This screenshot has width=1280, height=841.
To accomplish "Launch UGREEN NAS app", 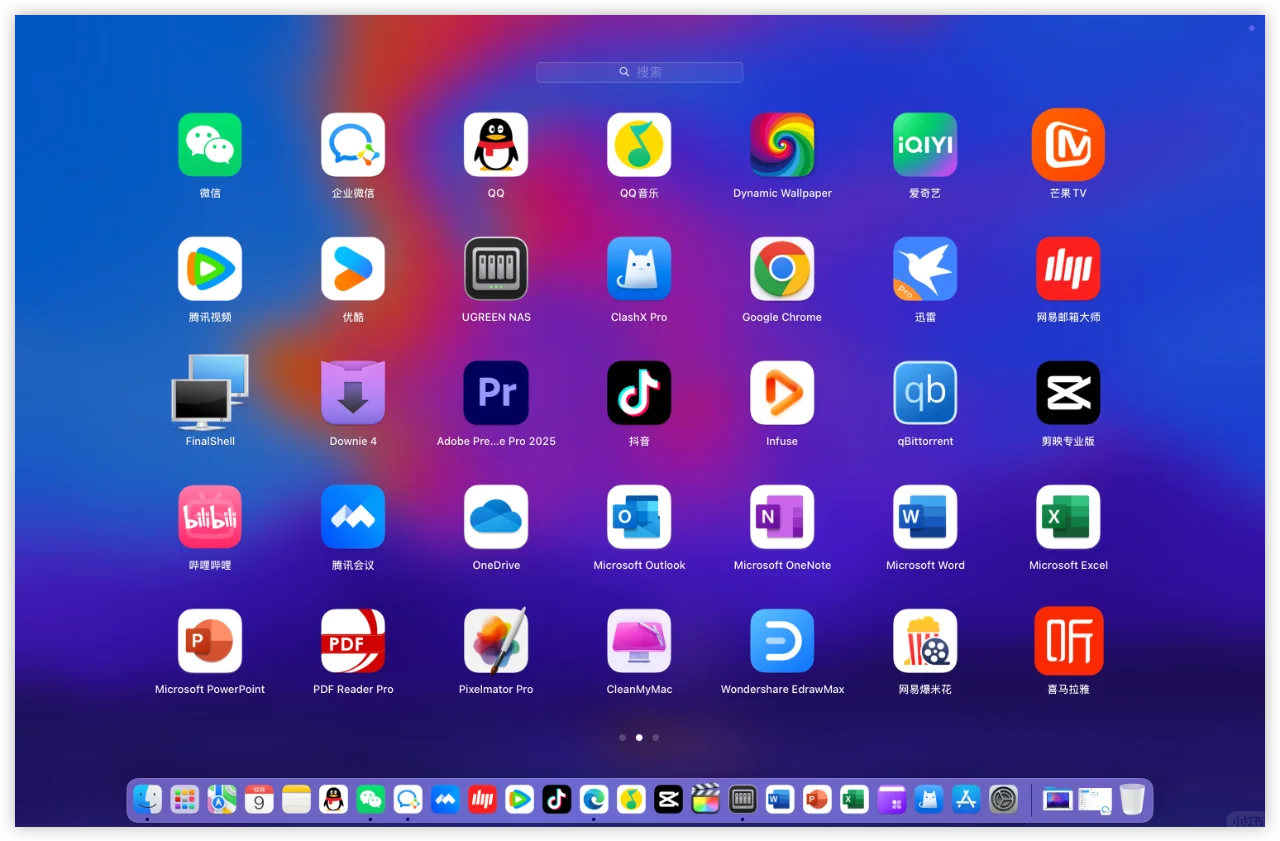I will [x=496, y=268].
